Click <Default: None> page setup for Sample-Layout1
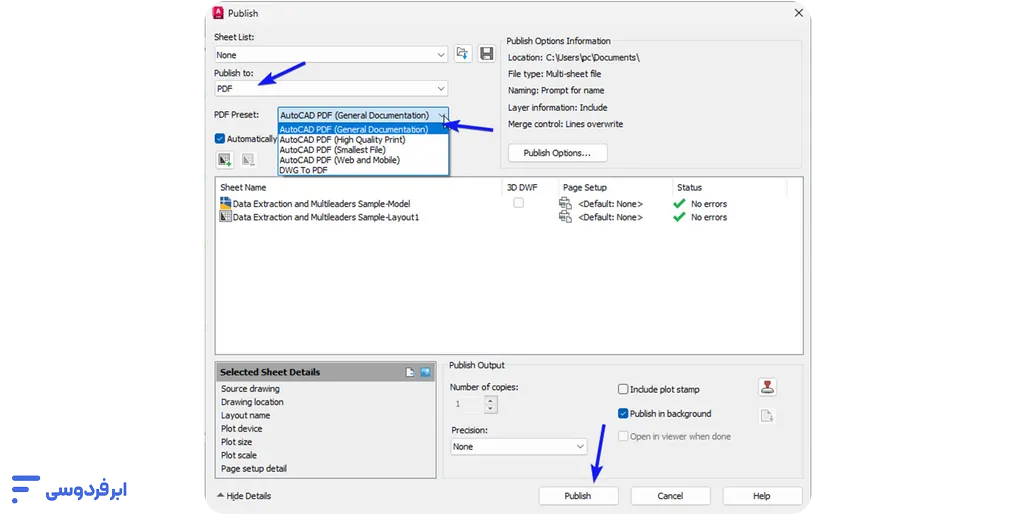 click(x=611, y=217)
